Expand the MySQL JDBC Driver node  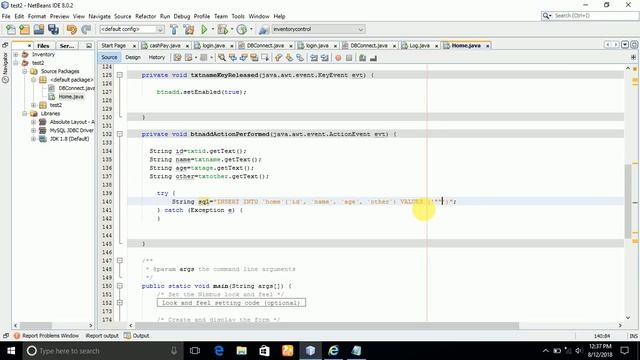(x=33, y=130)
